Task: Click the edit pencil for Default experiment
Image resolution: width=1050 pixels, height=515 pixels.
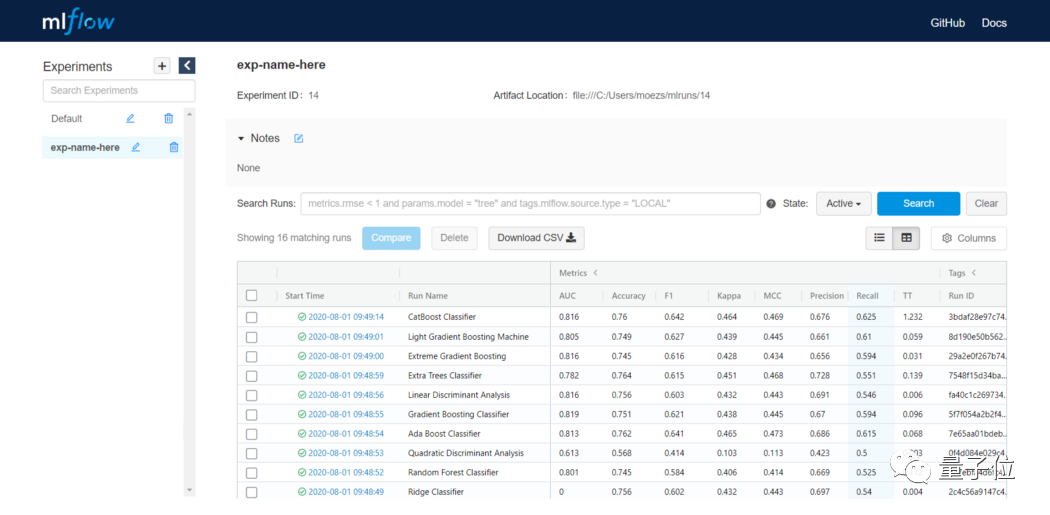Action: (x=130, y=118)
